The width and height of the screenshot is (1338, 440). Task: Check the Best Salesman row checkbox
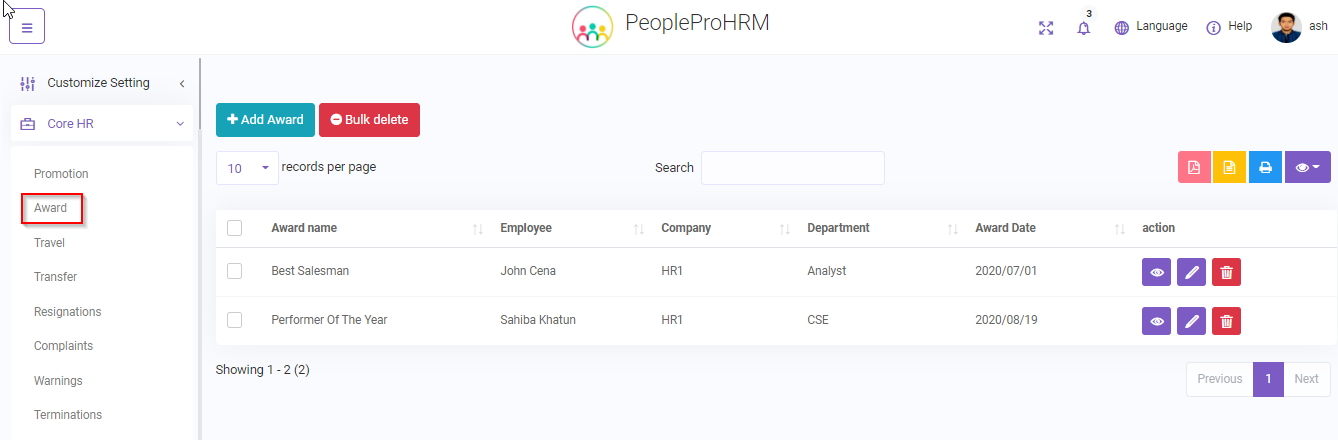pyautogui.click(x=235, y=271)
